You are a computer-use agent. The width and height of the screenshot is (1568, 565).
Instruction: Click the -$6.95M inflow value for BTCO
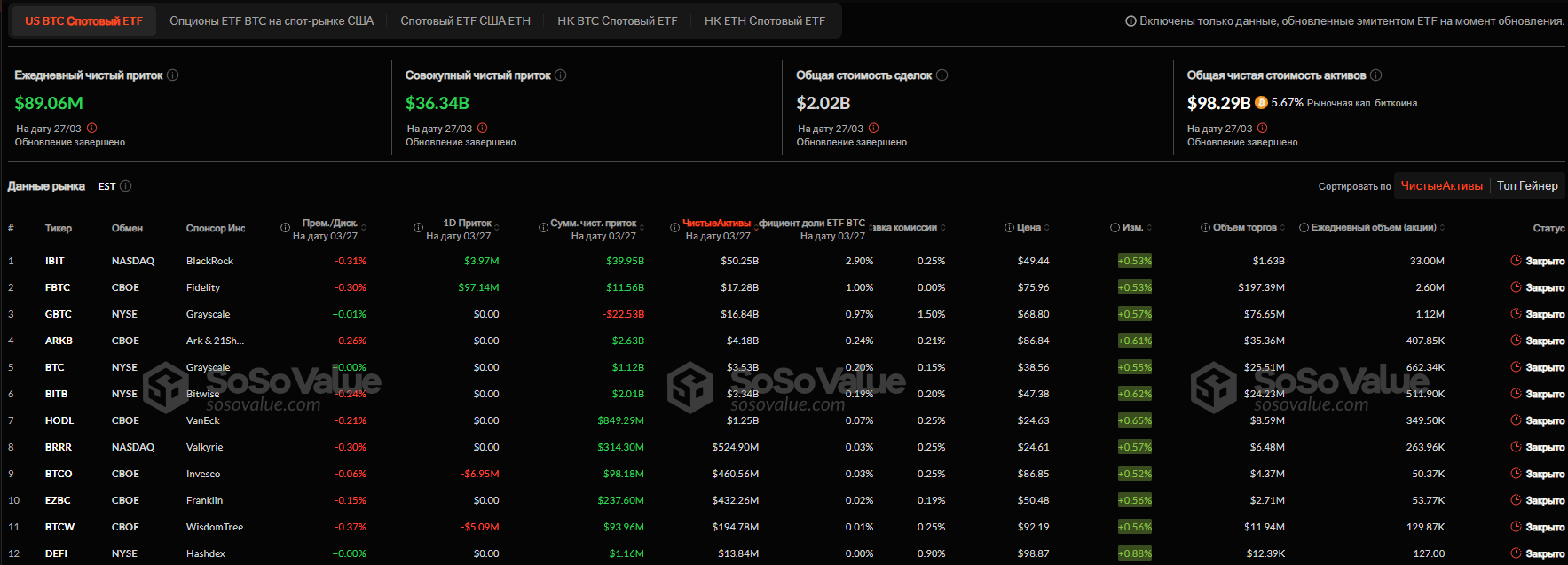coord(480,474)
